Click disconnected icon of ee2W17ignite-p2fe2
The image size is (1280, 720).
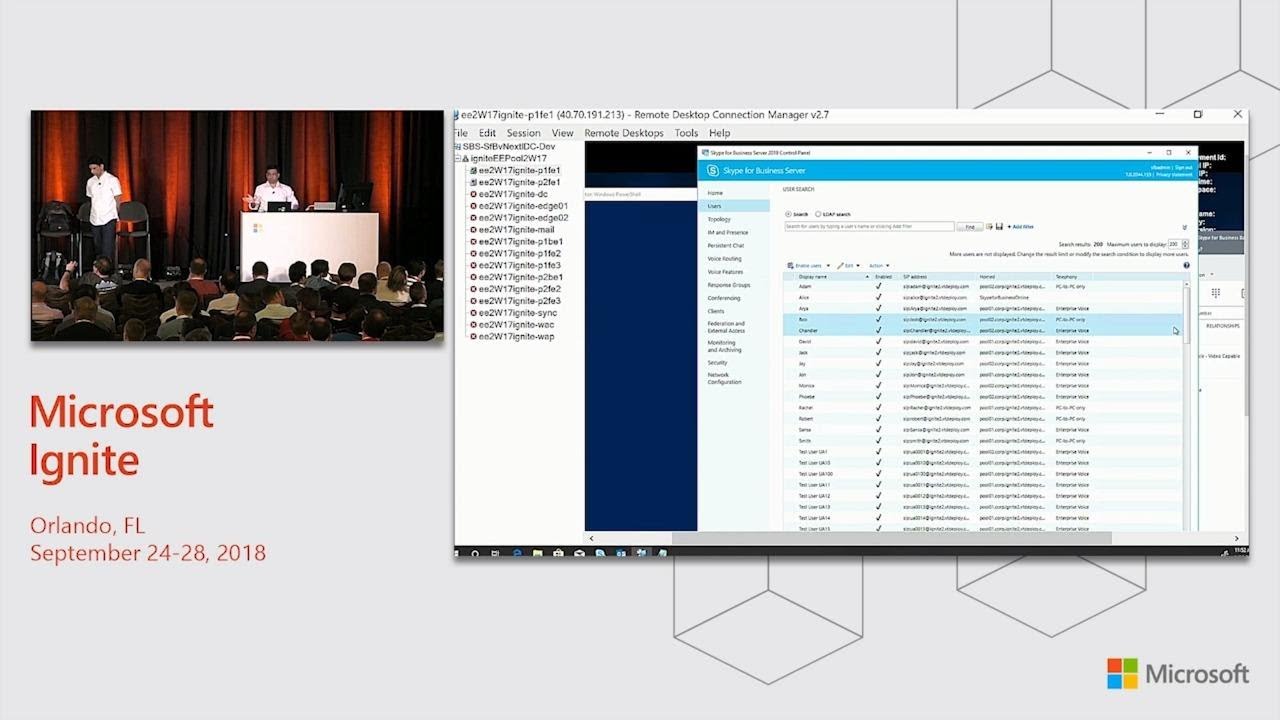(x=473, y=289)
